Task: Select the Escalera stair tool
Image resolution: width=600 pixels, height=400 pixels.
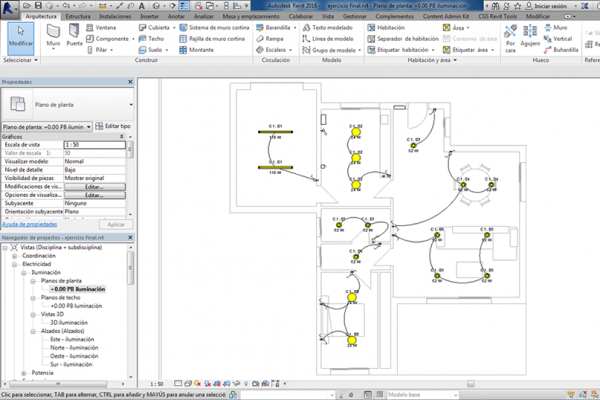Action: [275, 48]
